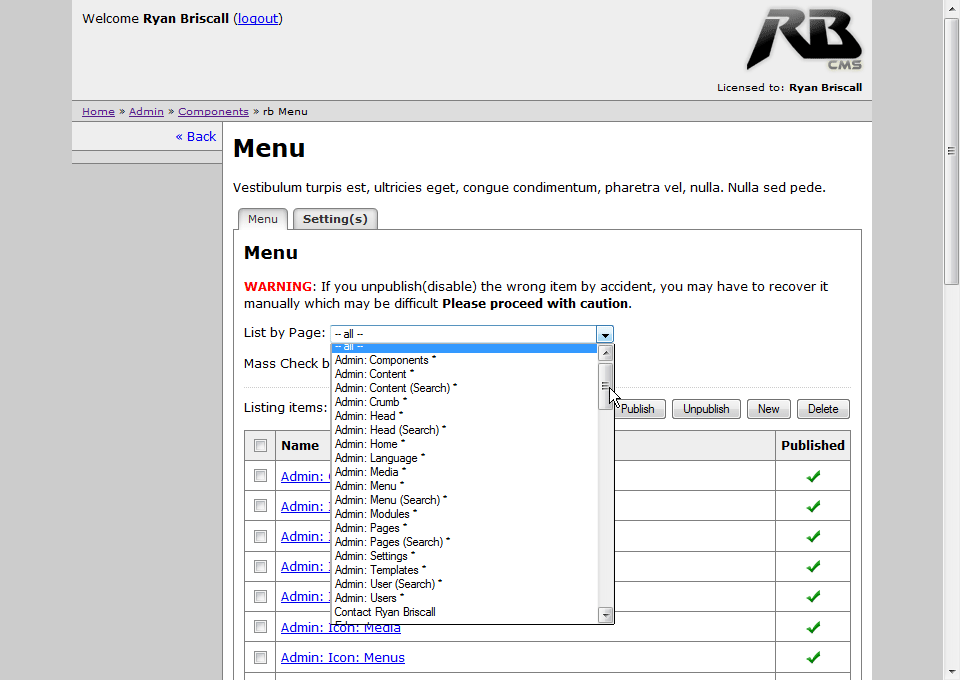
Task: Click the RB CMS logo
Action: pos(803,40)
